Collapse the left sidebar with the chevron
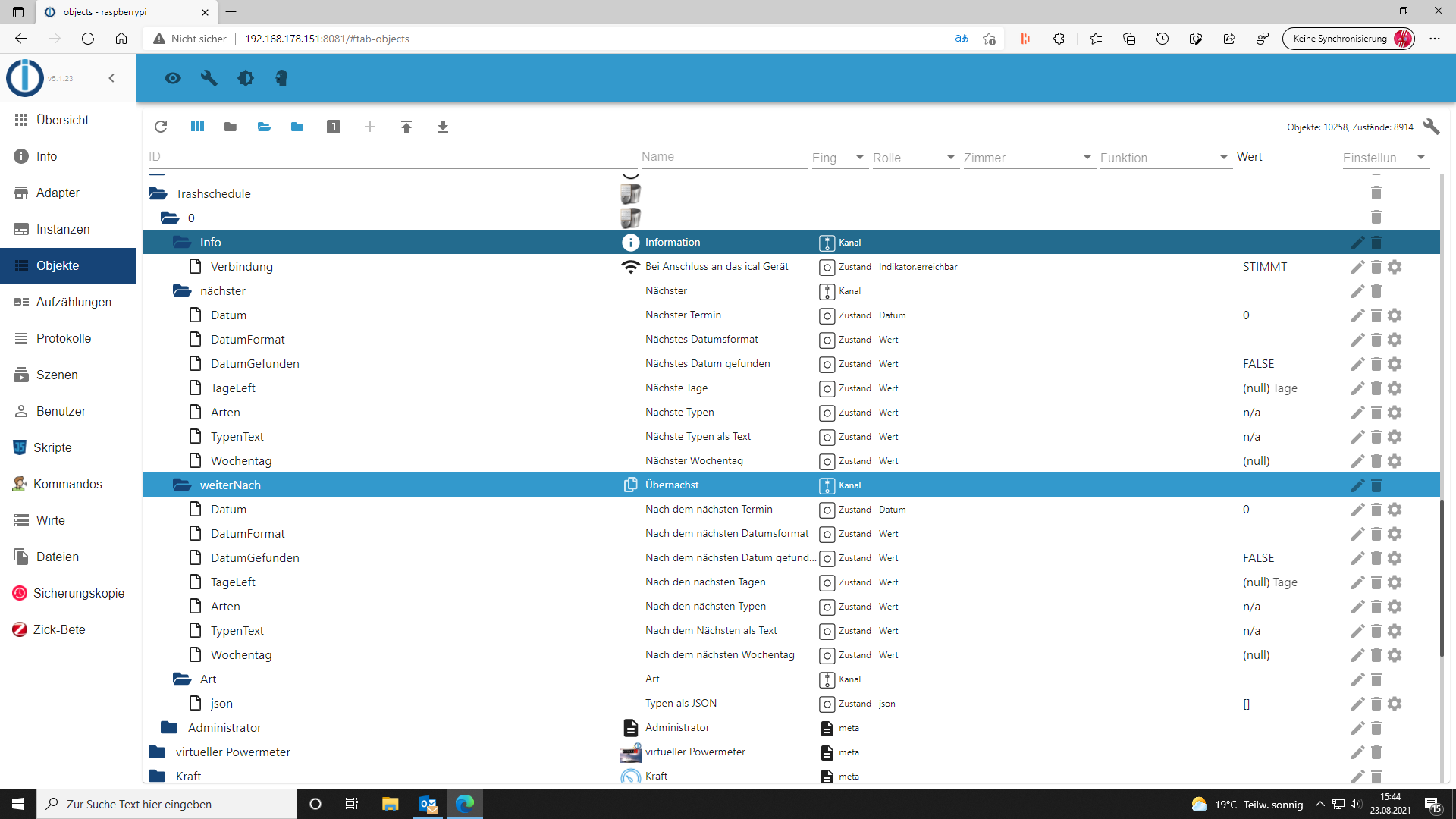Image resolution: width=1456 pixels, height=819 pixels. (x=111, y=78)
